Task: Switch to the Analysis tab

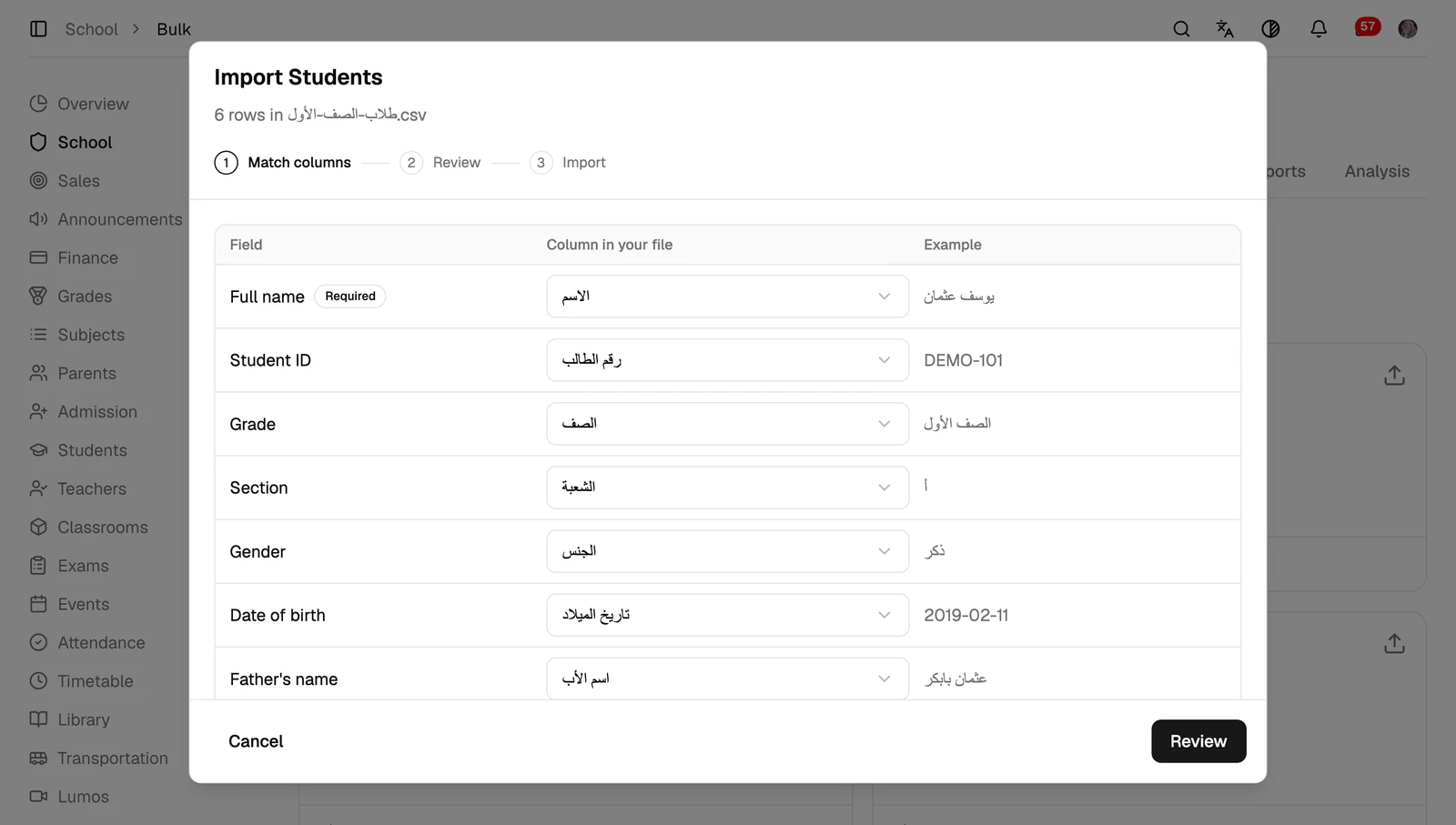Action: click(1377, 171)
